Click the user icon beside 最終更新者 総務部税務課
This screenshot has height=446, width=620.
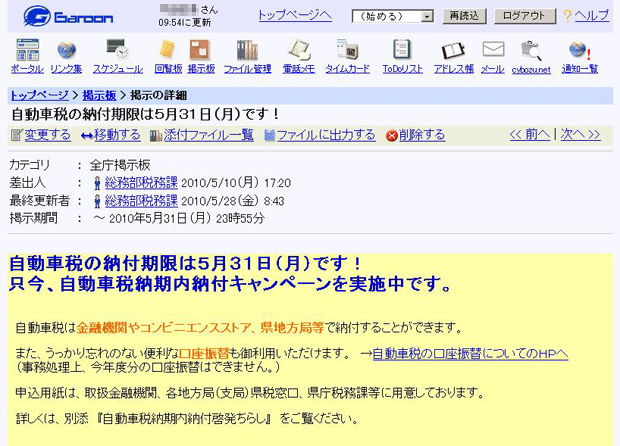pyautogui.click(x=97, y=201)
